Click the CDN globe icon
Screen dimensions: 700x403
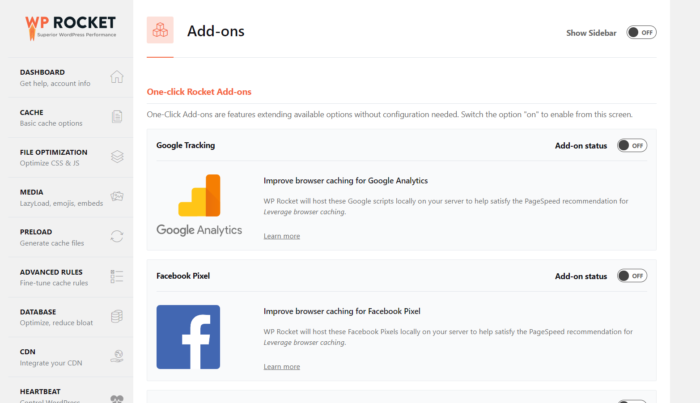tap(117, 356)
